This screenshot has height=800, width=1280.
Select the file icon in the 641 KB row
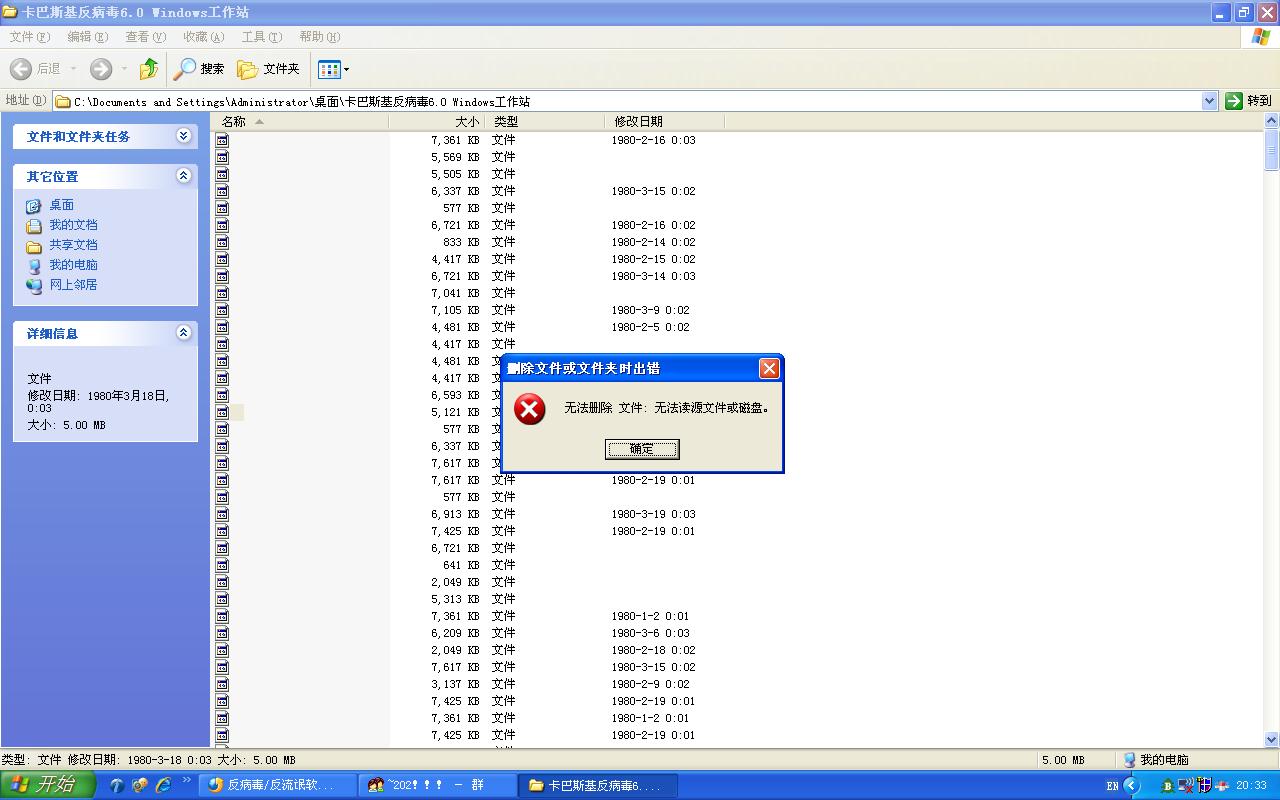click(x=222, y=565)
